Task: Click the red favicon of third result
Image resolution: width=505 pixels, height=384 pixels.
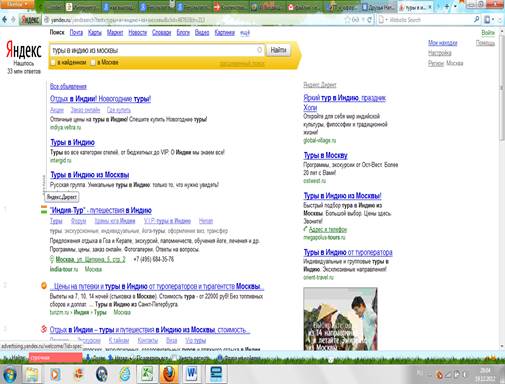Action: (x=44, y=329)
